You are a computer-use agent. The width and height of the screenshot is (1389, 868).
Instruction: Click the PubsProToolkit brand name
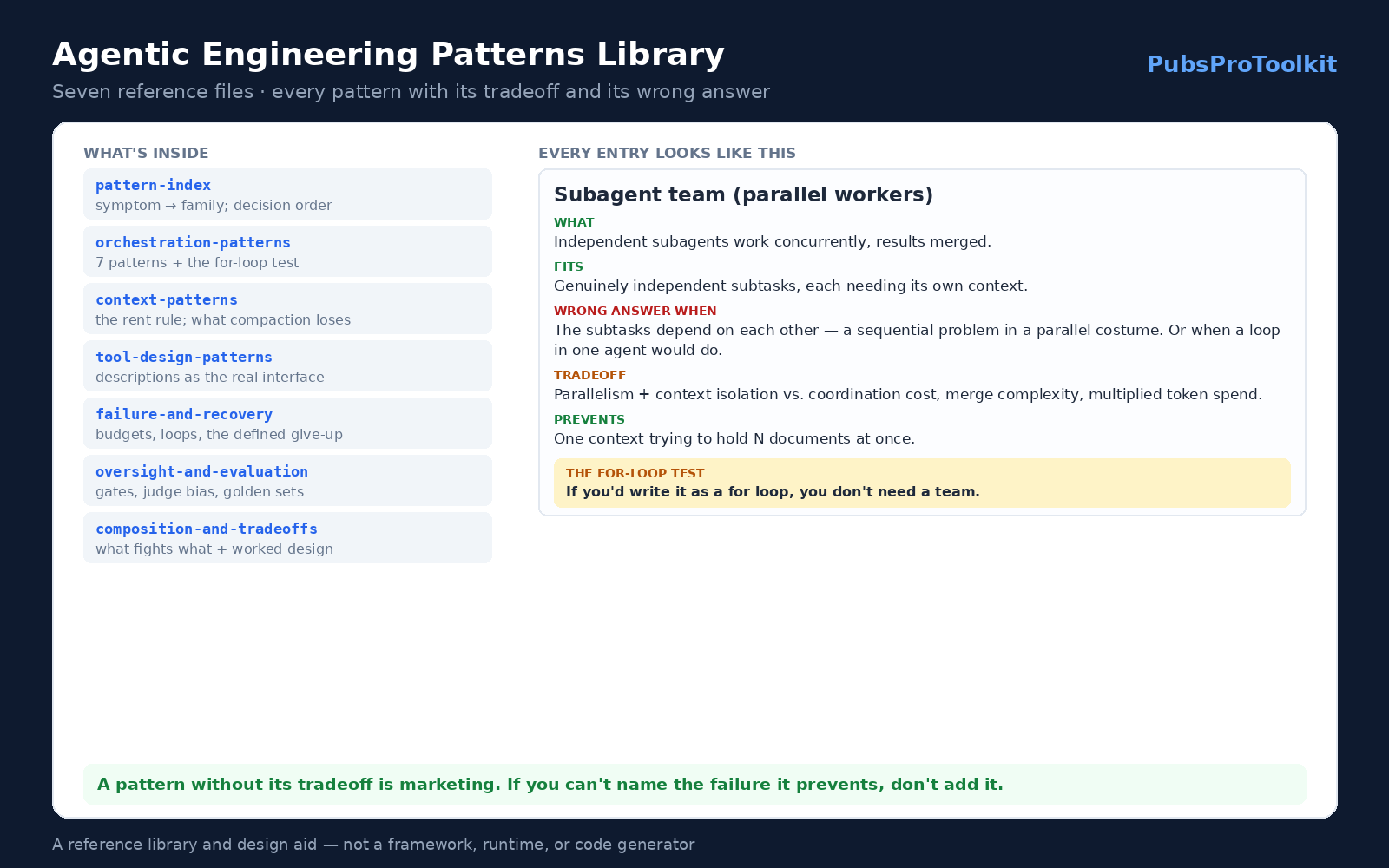[1241, 64]
